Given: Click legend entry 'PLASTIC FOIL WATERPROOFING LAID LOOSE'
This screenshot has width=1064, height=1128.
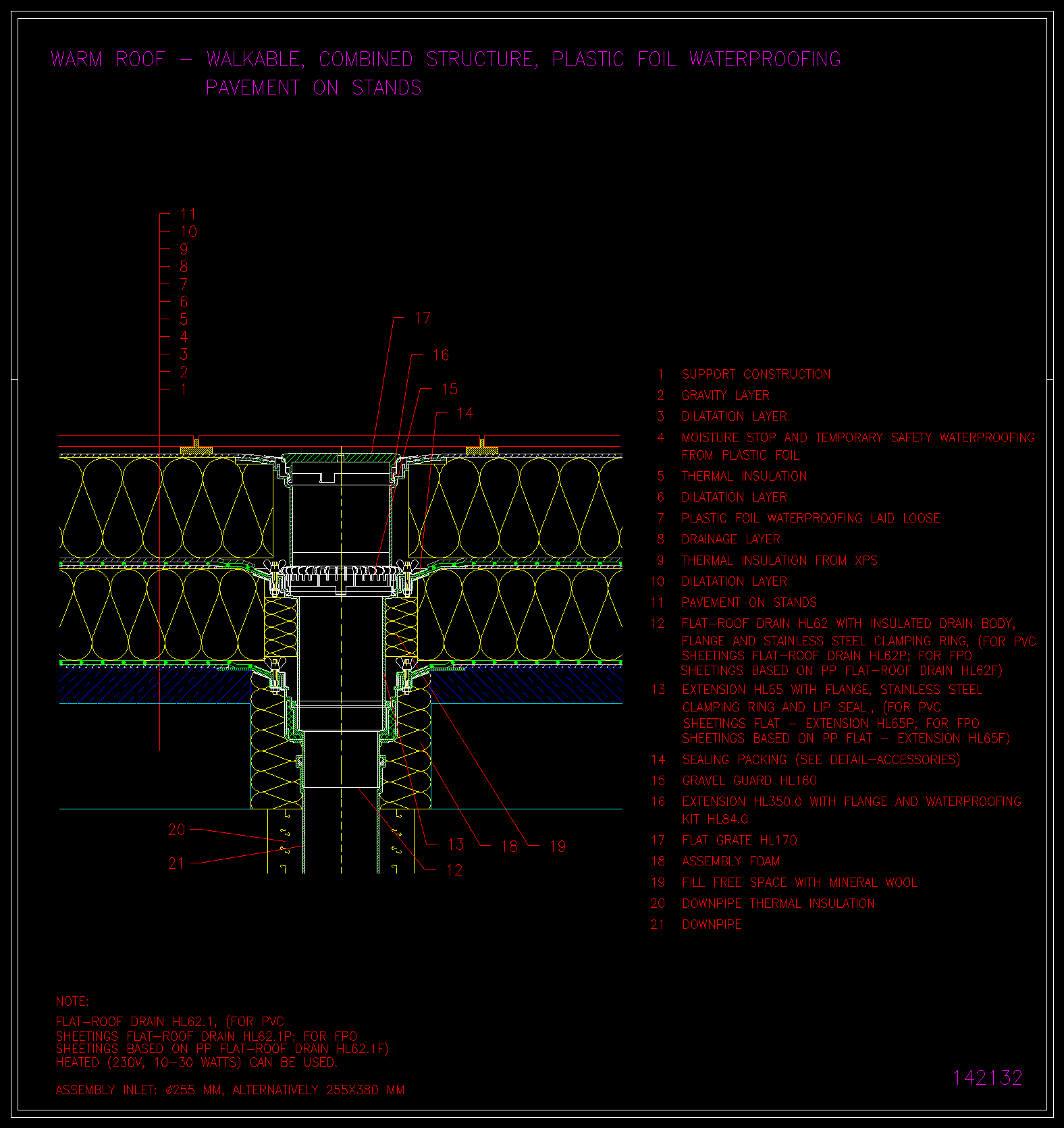Looking at the screenshot, I should point(811,518).
